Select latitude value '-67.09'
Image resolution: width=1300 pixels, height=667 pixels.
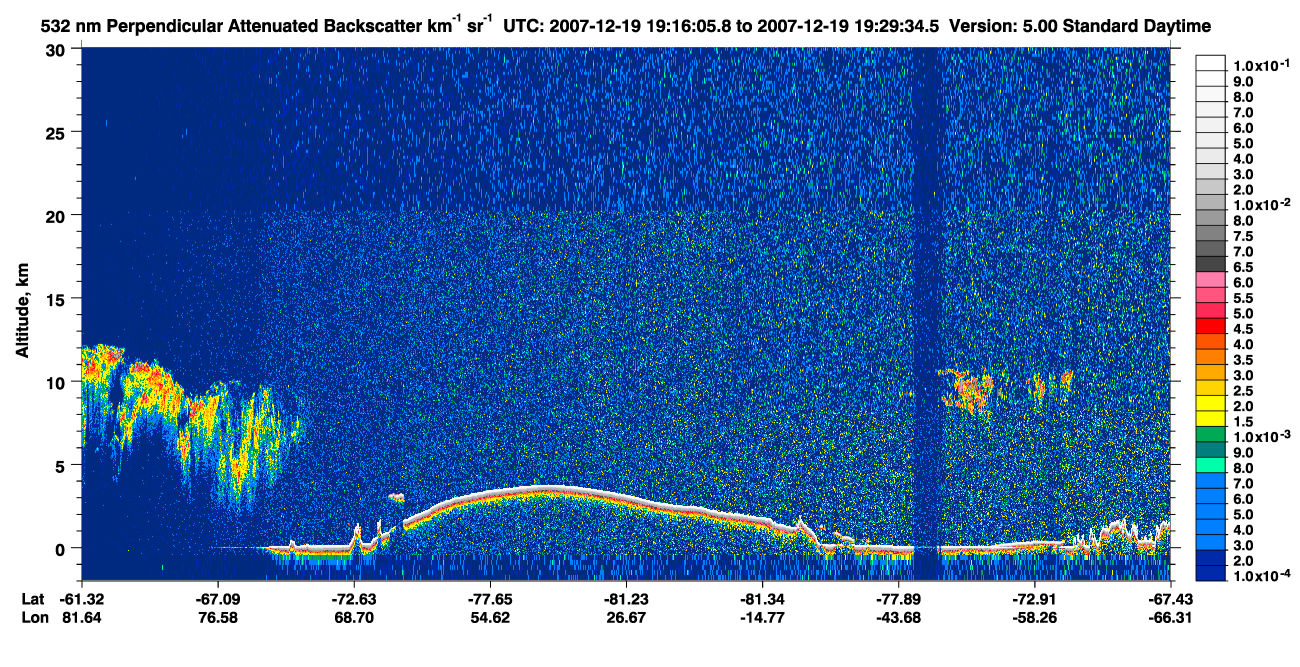coord(218,599)
